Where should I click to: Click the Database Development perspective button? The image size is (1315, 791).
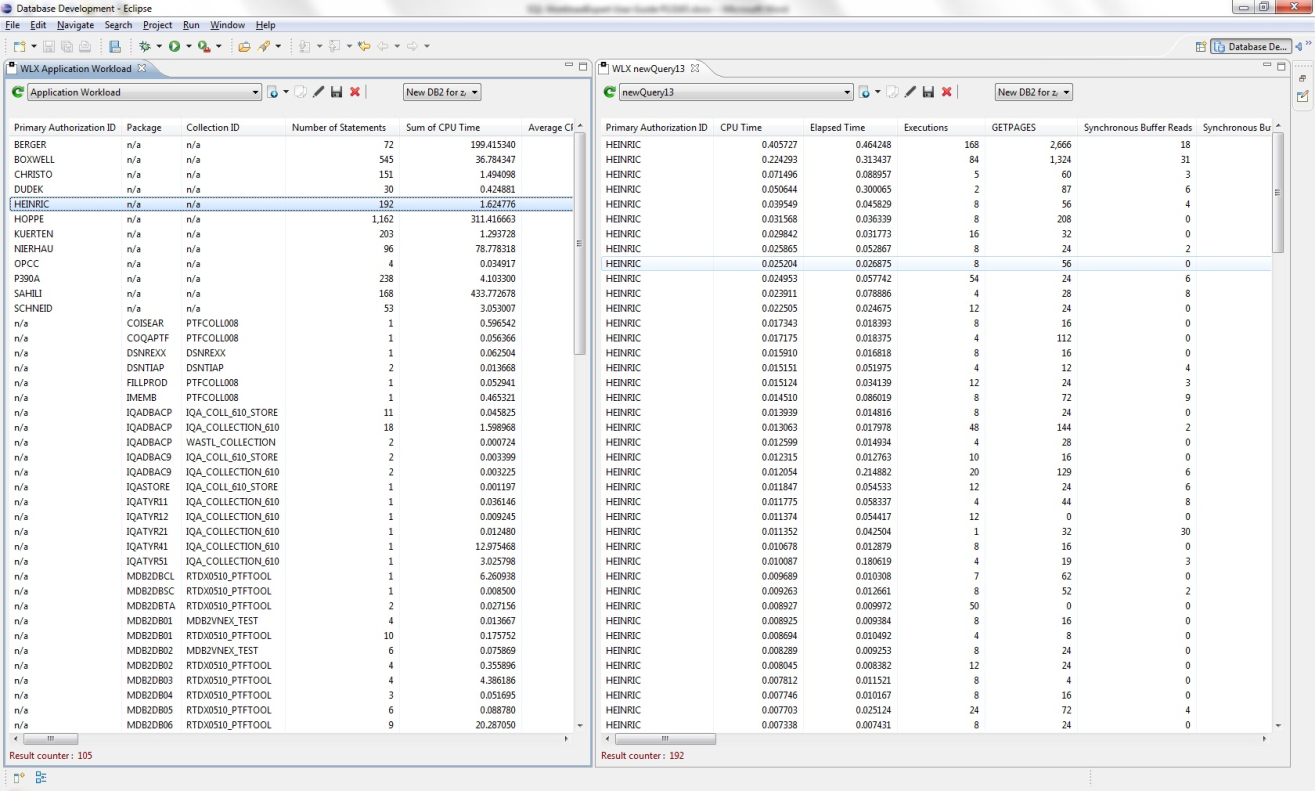coord(1250,46)
